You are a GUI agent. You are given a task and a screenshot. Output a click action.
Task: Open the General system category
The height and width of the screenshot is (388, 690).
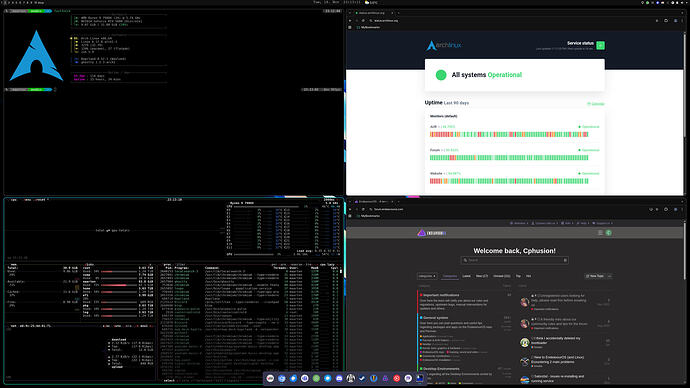435,318
